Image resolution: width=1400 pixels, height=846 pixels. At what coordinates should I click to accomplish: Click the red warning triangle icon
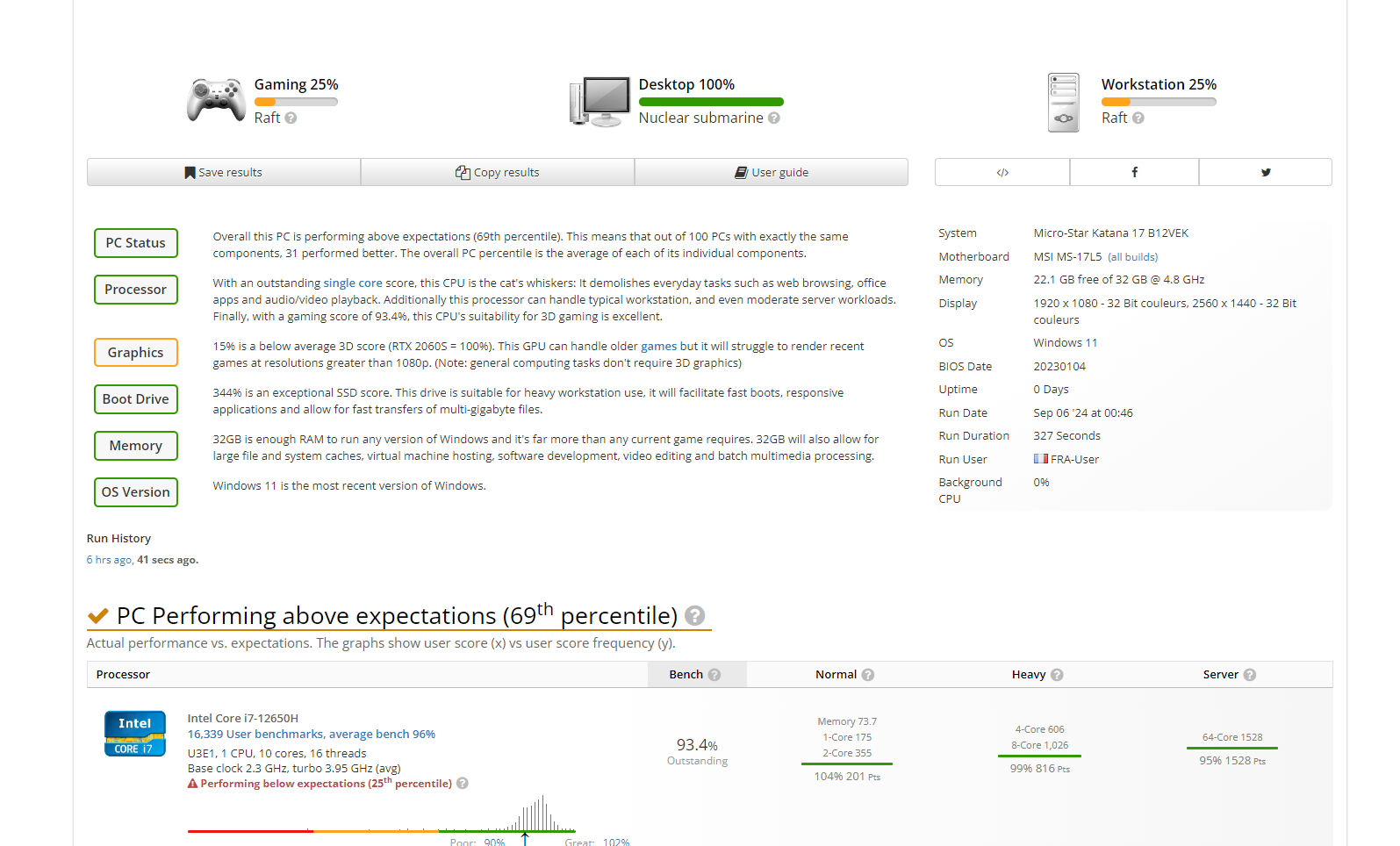point(192,784)
